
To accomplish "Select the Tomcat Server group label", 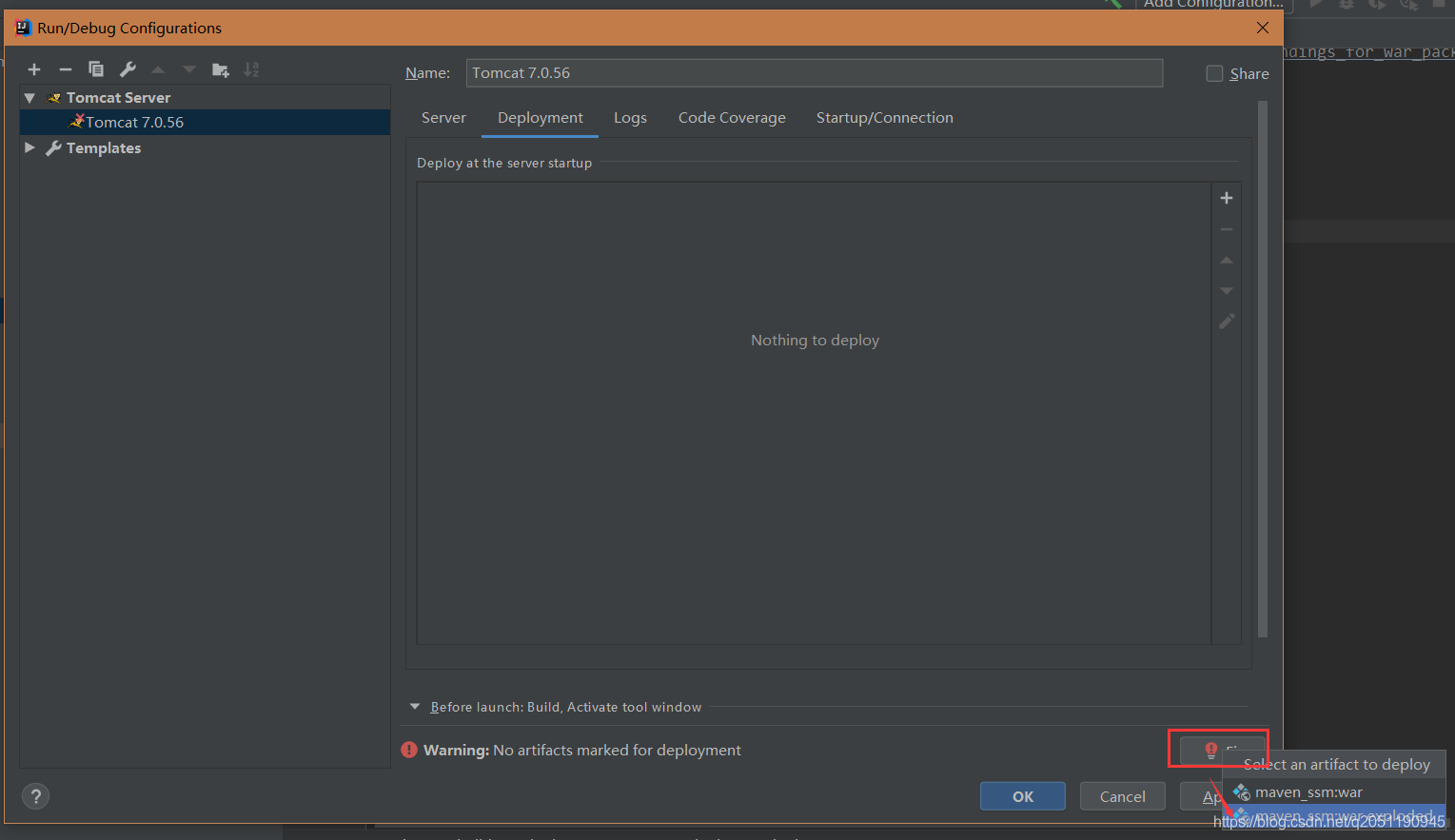I will pyautogui.click(x=118, y=98).
